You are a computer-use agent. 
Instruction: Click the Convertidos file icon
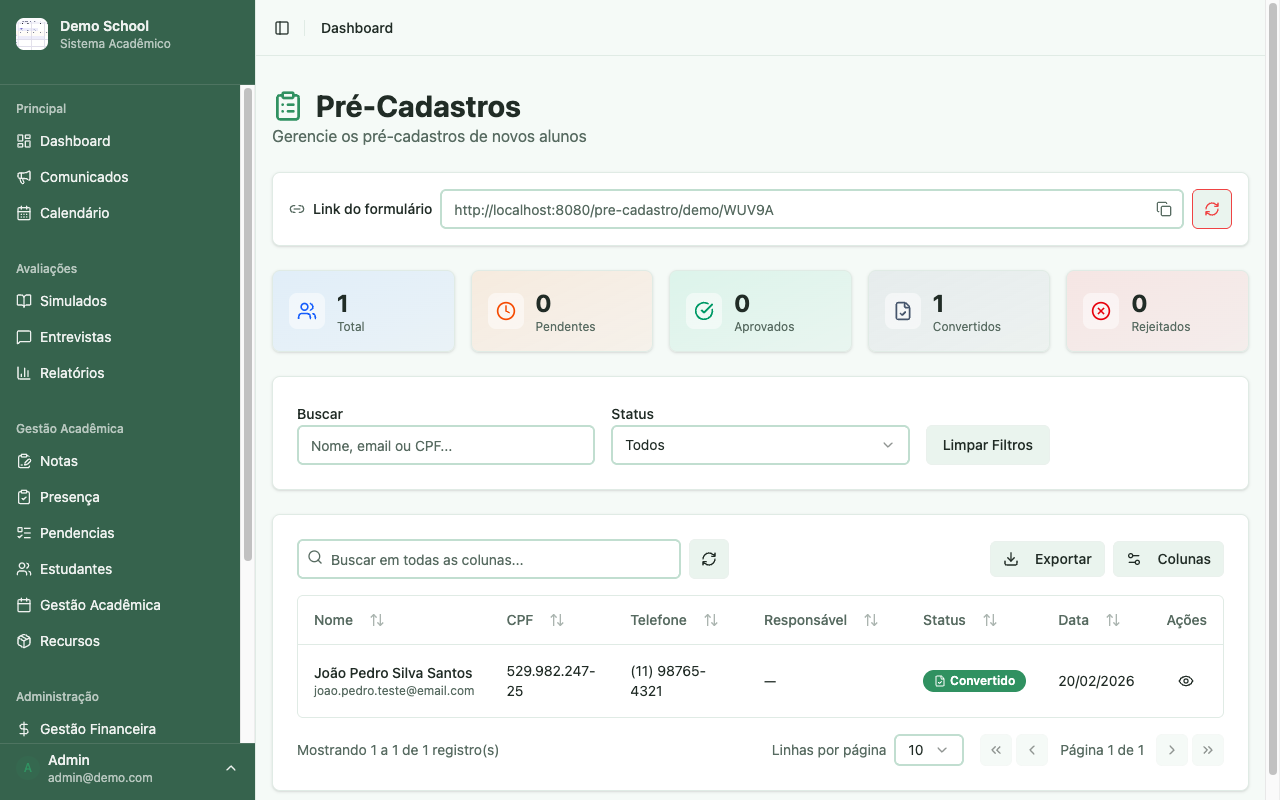(x=903, y=311)
